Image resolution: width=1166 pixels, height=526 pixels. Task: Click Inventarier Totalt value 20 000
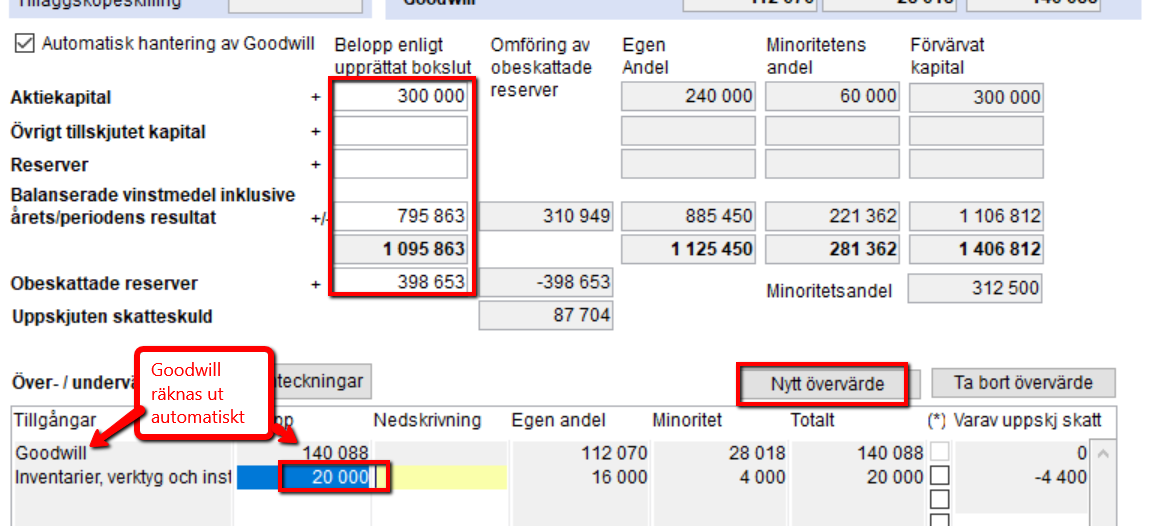895,478
